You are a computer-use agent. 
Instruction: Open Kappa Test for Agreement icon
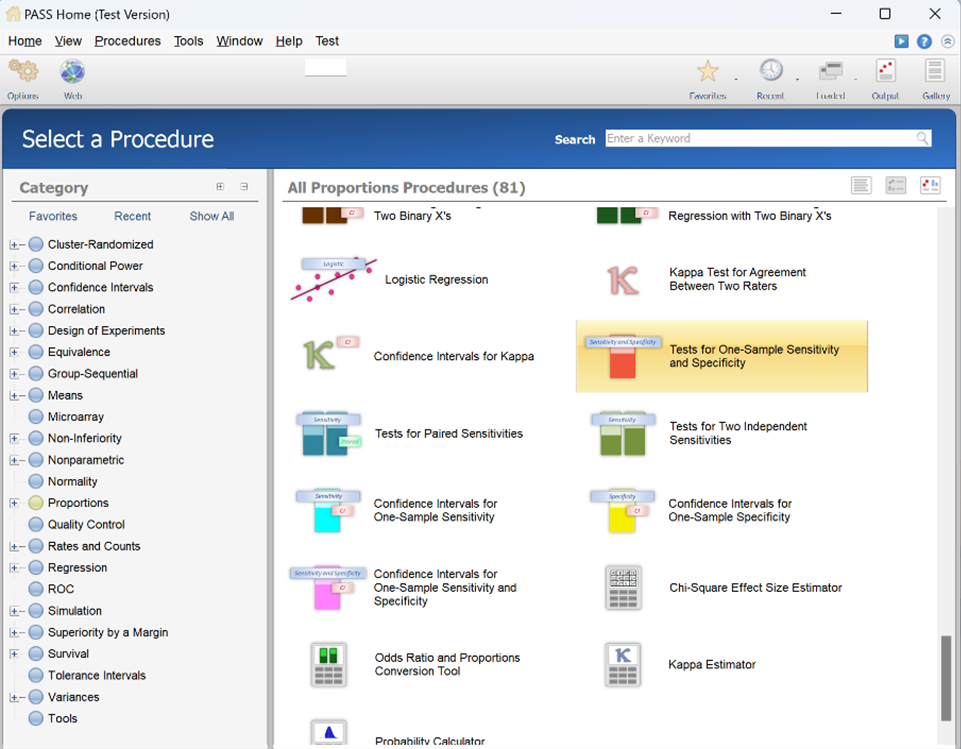click(x=623, y=279)
